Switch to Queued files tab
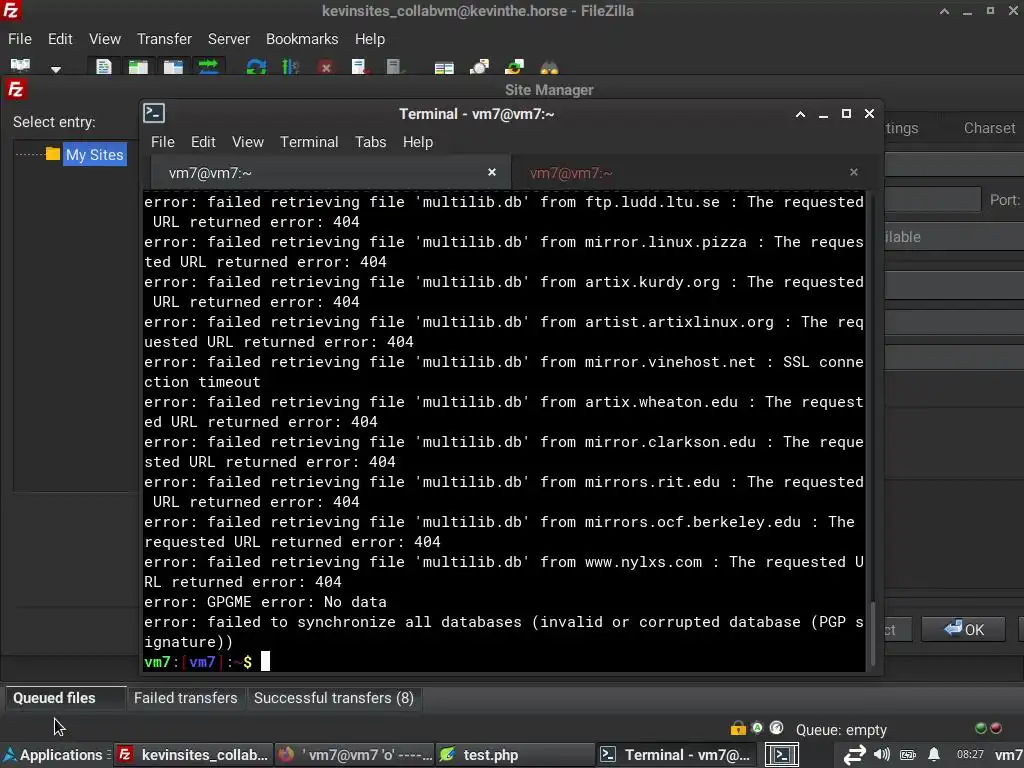 coord(54,697)
